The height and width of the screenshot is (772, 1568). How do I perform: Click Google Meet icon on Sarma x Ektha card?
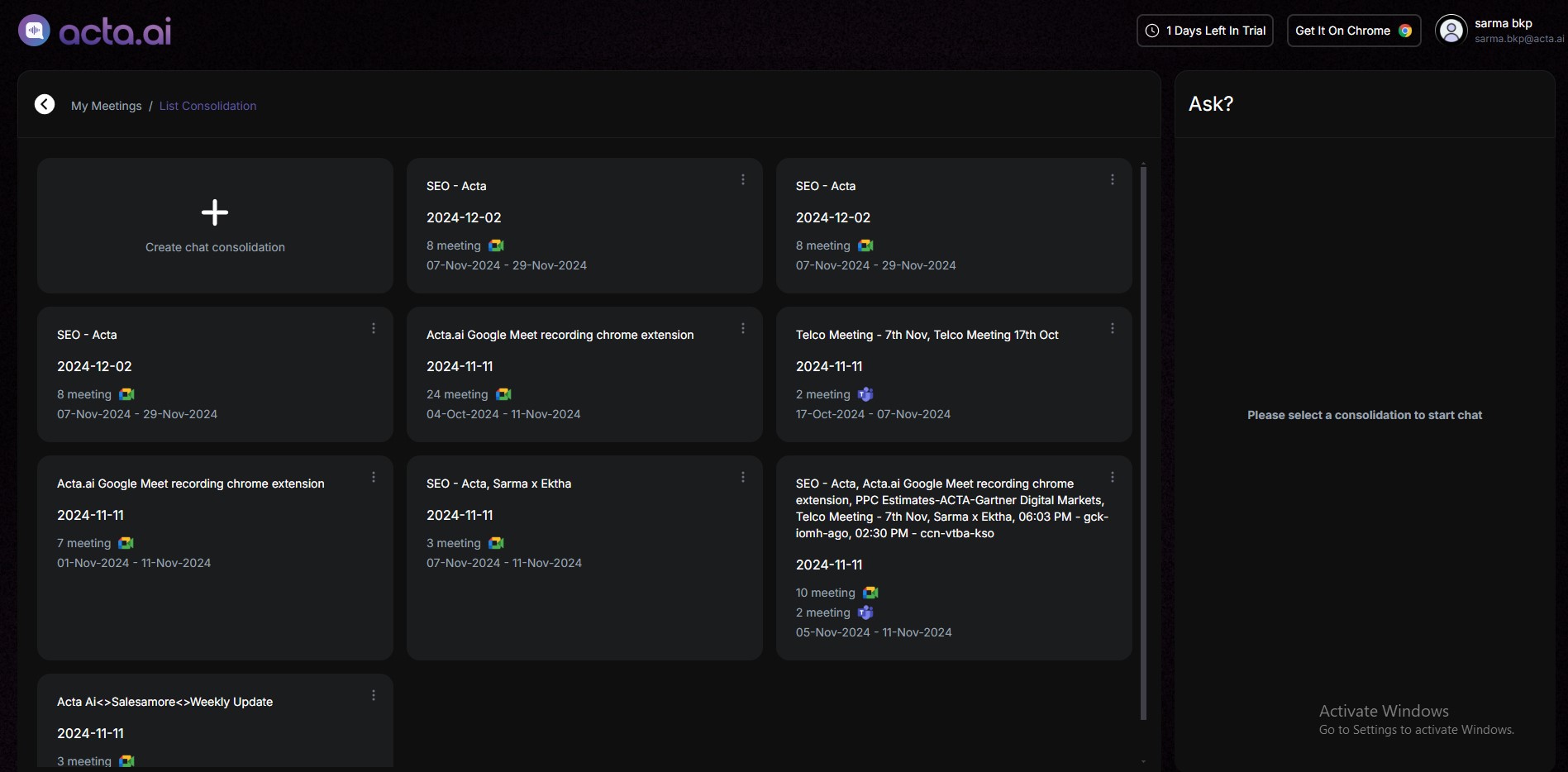click(x=496, y=543)
